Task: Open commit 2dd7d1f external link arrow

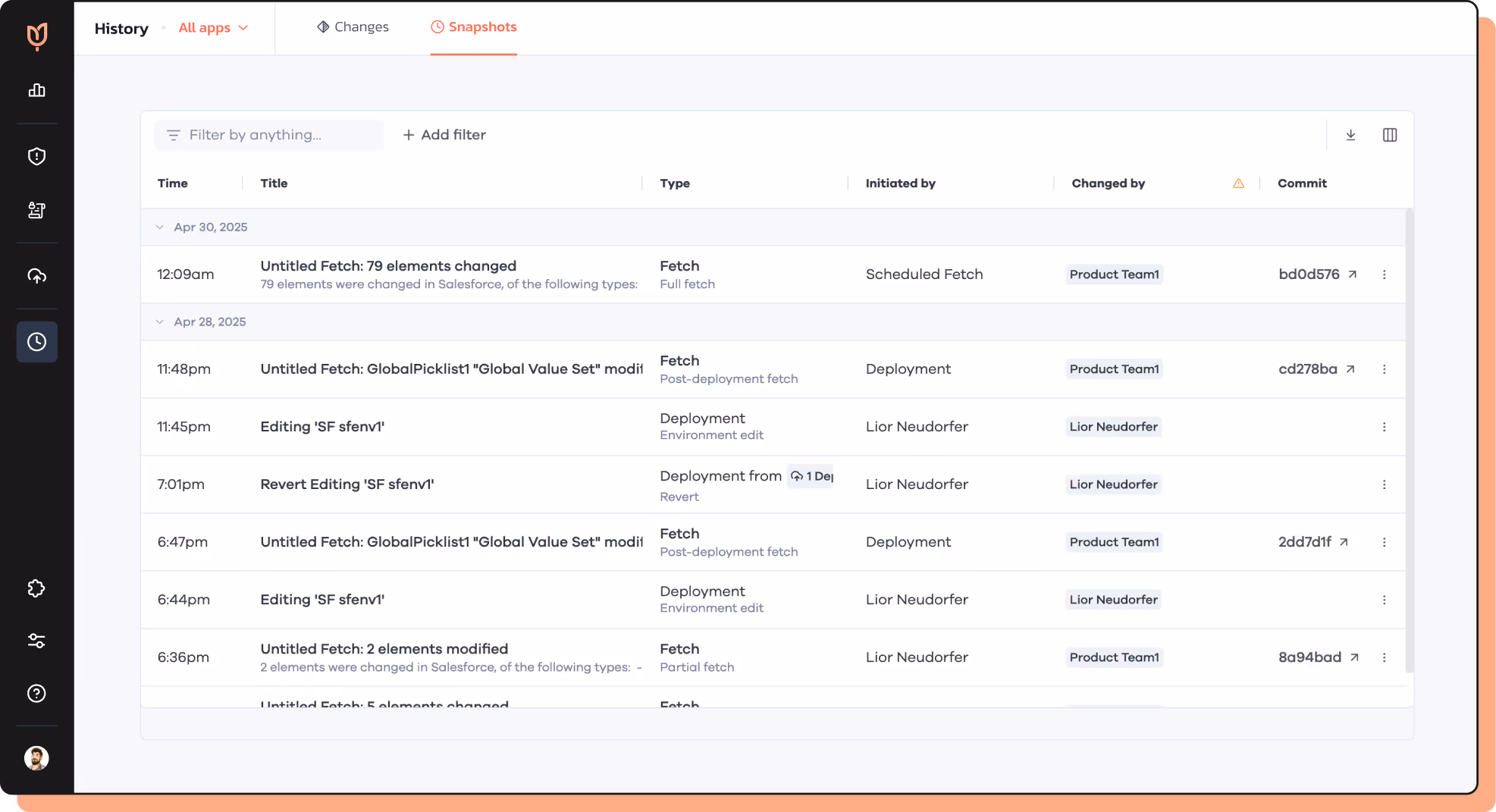Action: pyautogui.click(x=1344, y=542)
